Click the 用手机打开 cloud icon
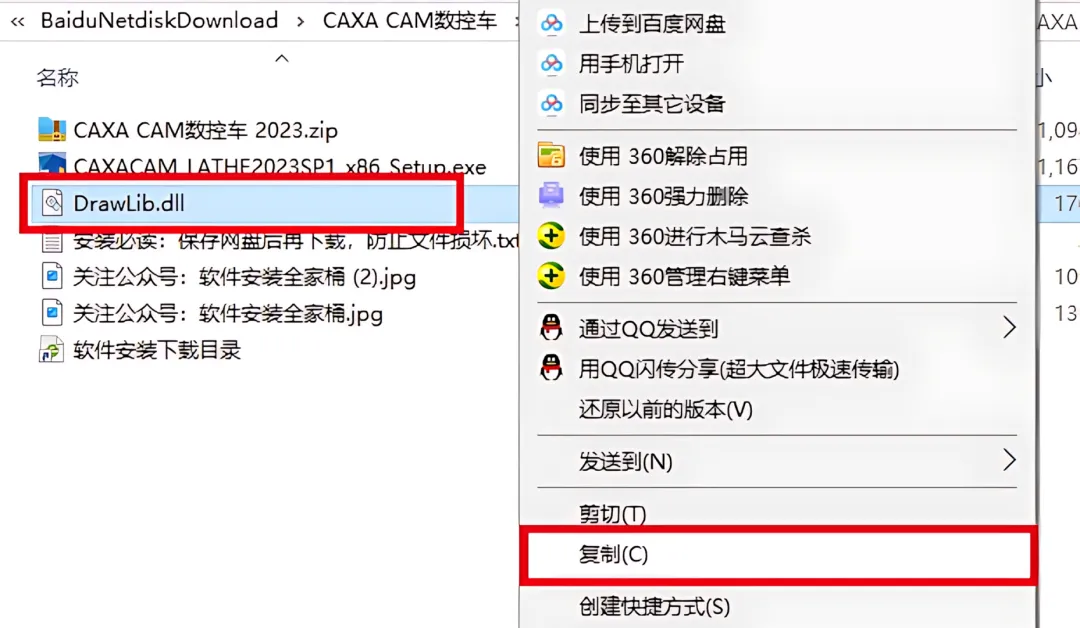 (x=551, y=64)
